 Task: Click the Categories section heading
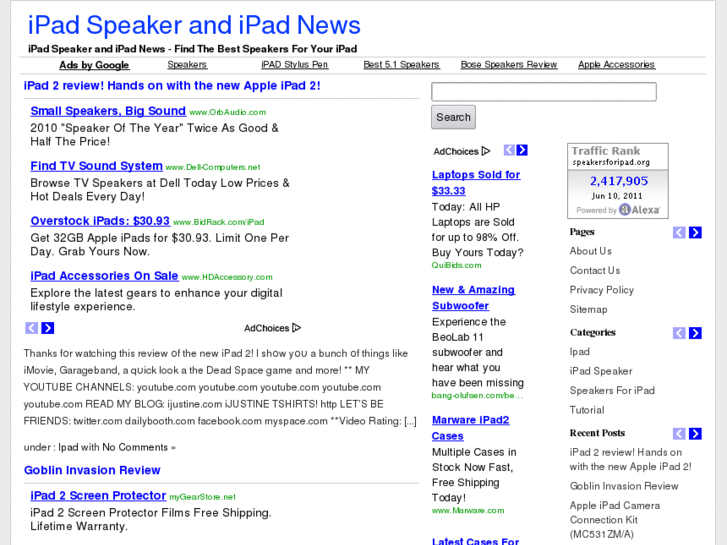click(x=593, y=333)
